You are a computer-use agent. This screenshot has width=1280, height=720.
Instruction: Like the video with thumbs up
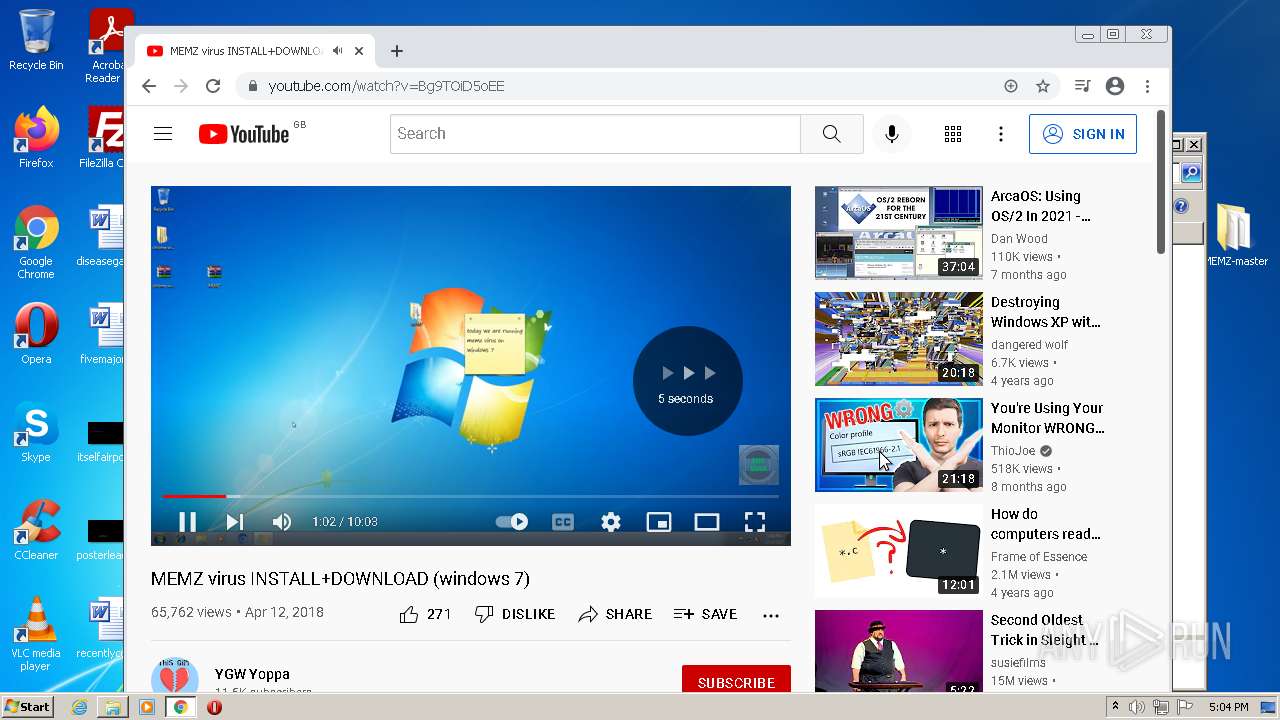click(x=425, y=614)
